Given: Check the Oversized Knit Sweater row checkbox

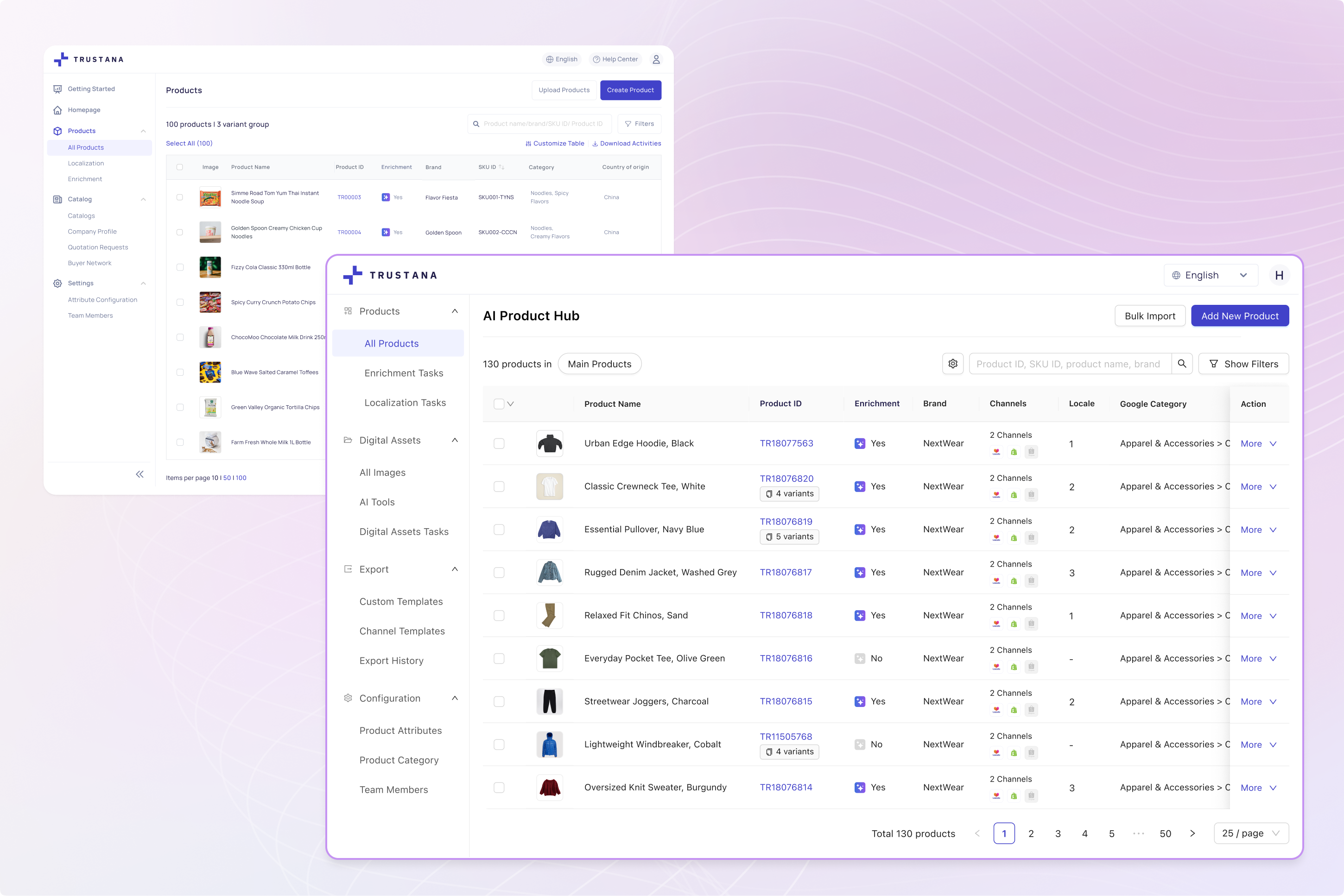Looking at the screenshot, I should (499, 788).
